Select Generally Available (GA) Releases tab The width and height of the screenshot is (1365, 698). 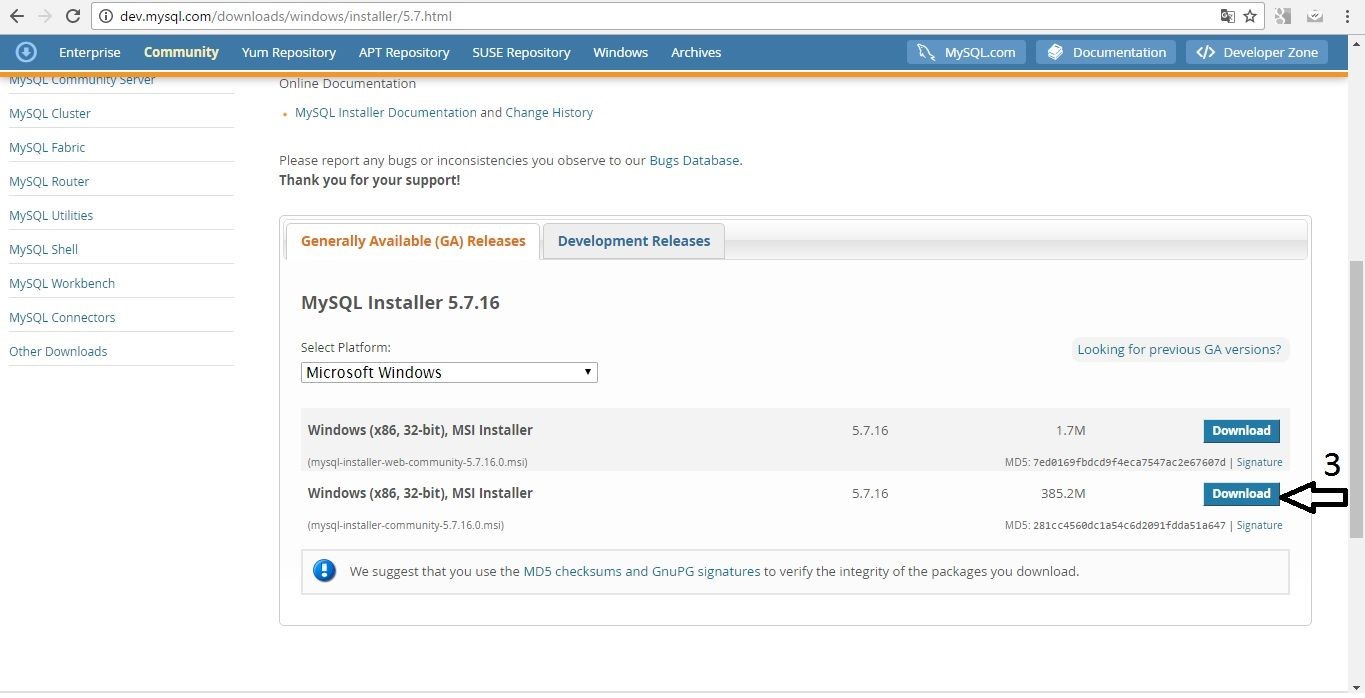click(413, 241)
